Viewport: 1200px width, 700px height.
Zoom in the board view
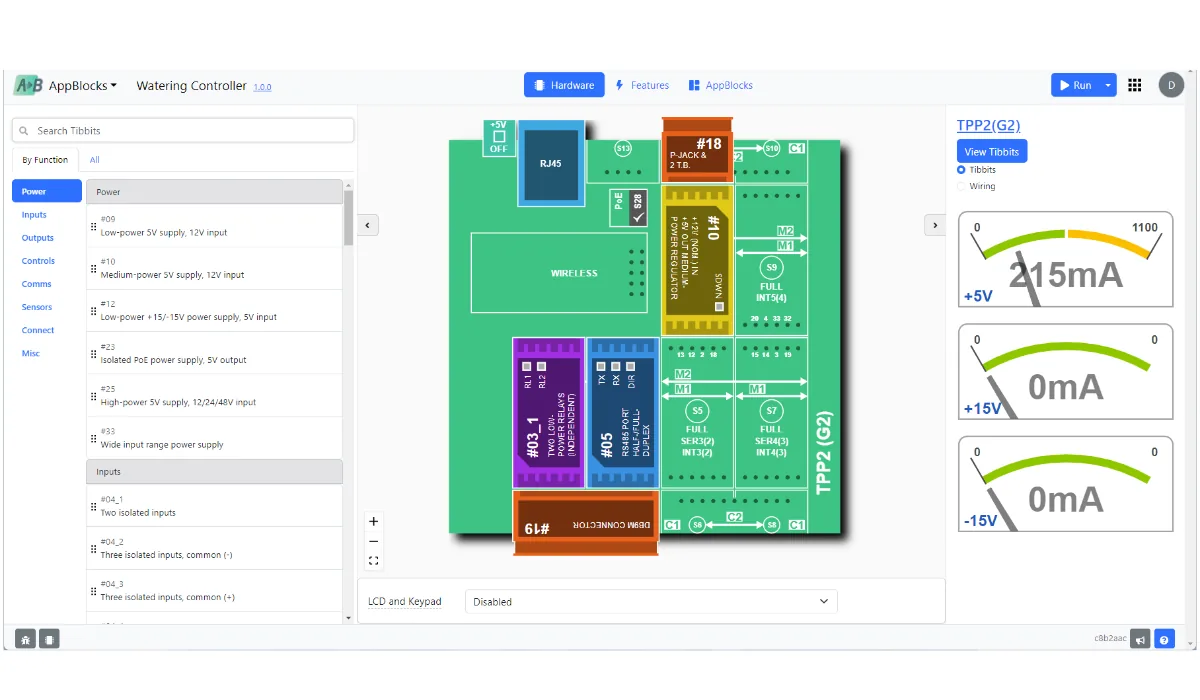(374, 521)
